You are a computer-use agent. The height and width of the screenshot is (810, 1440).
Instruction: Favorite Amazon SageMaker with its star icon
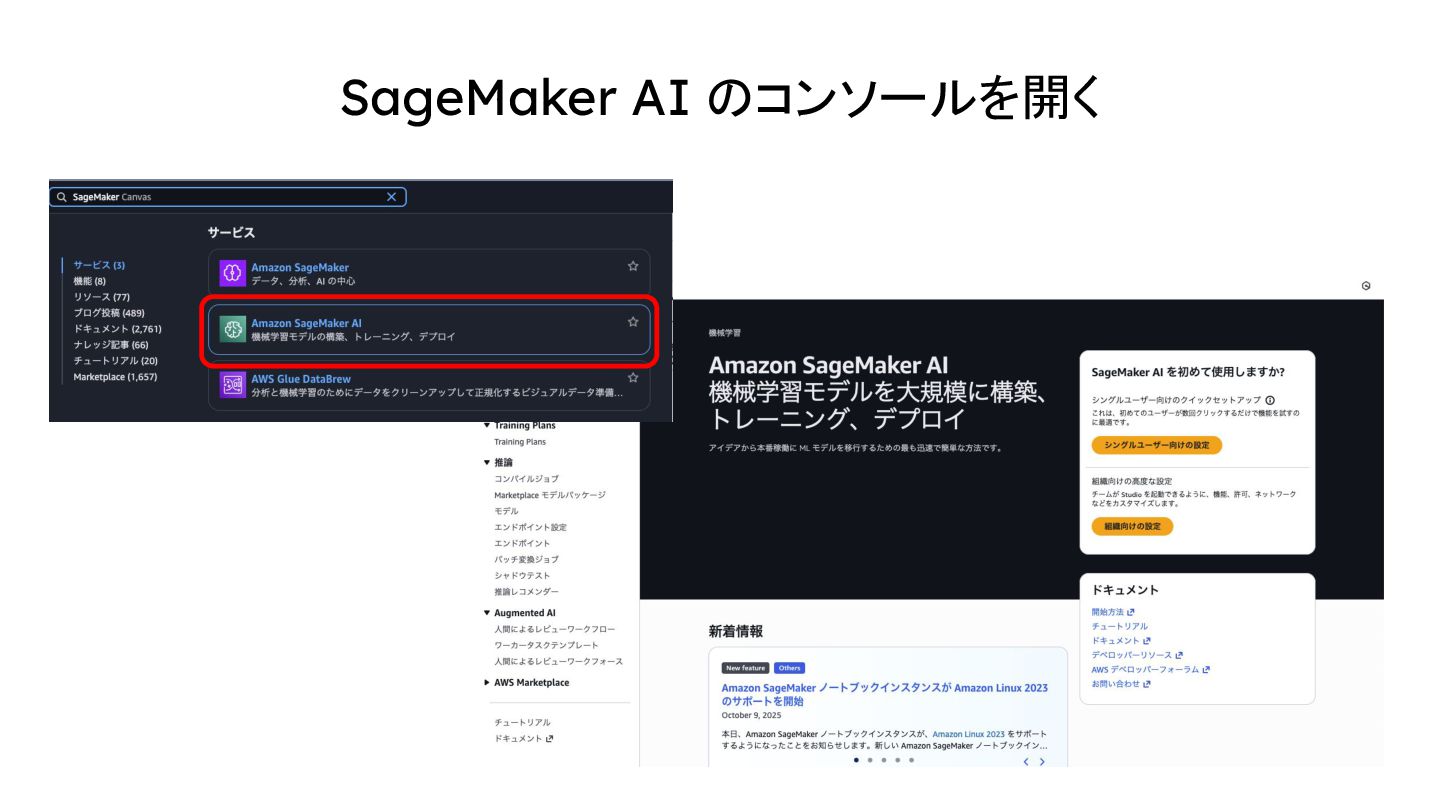632,266
